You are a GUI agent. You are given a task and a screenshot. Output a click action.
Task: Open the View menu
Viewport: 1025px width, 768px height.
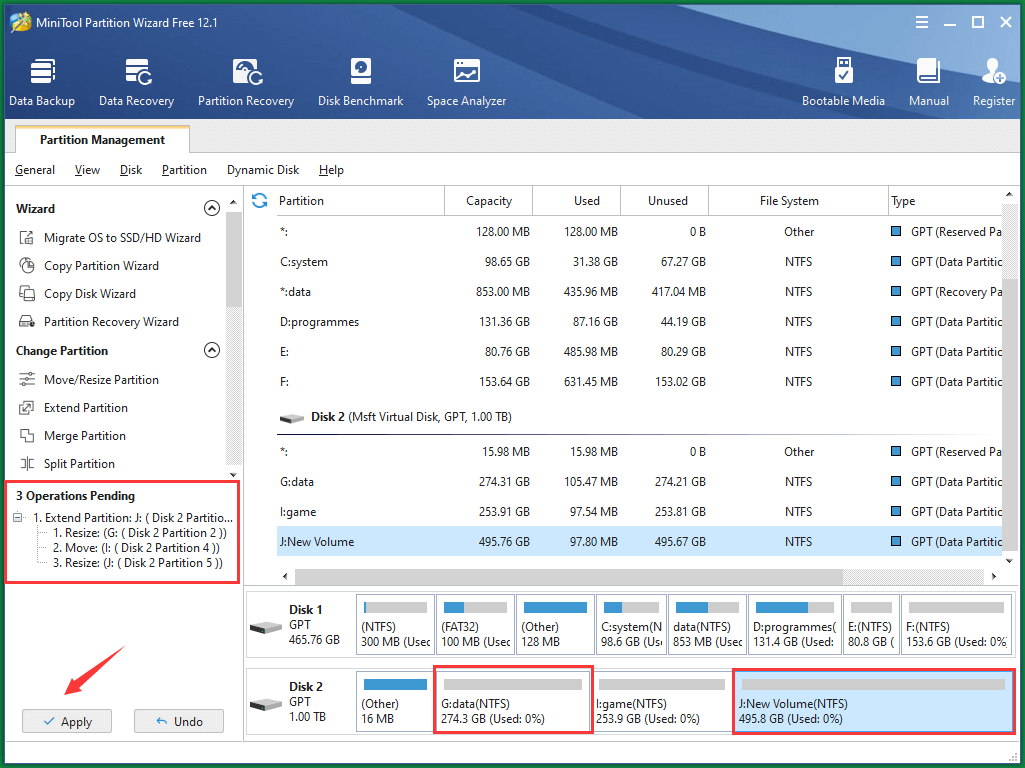[x=87, y=169]
